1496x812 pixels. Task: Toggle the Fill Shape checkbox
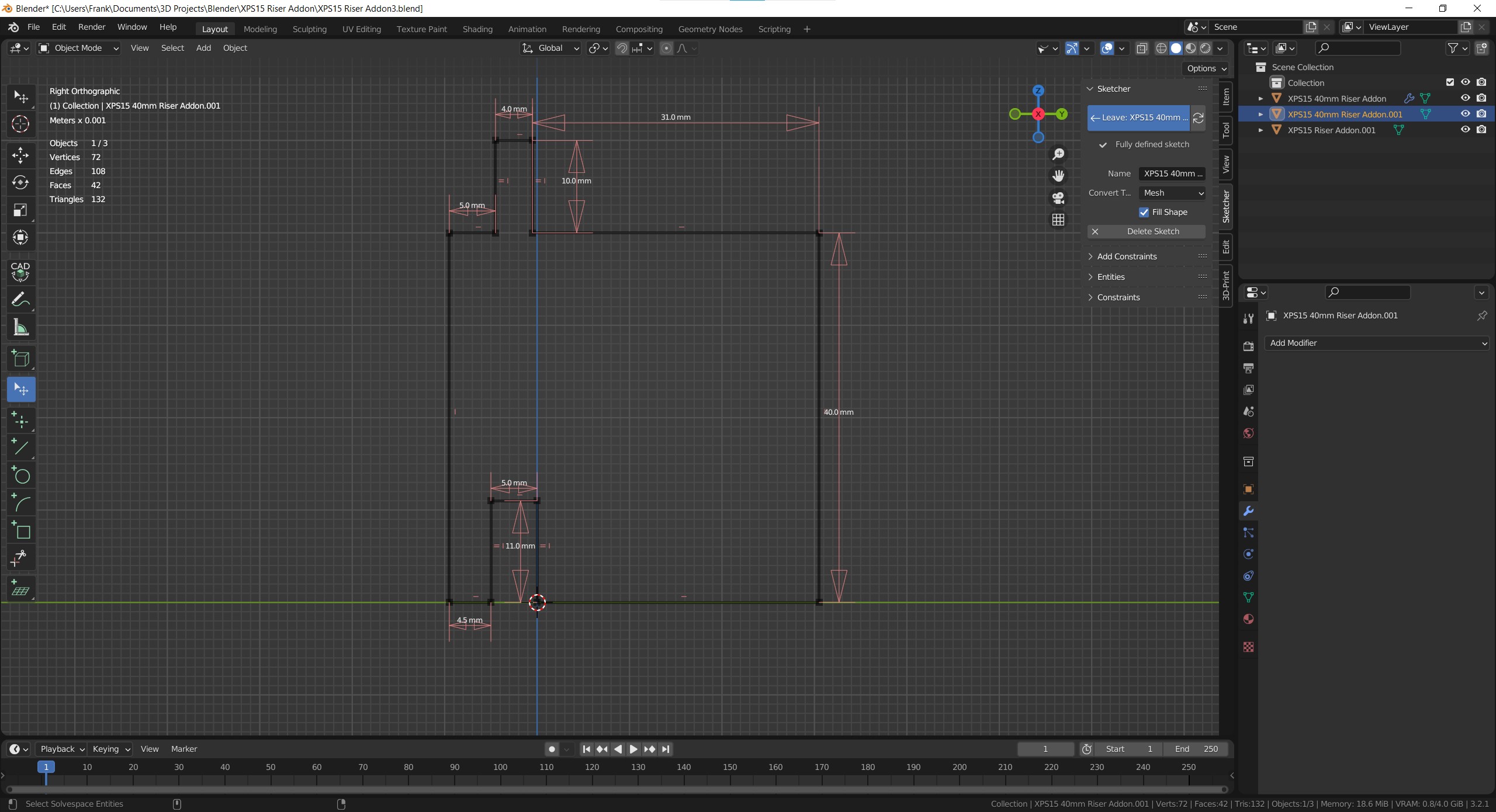pos(1144,212)
